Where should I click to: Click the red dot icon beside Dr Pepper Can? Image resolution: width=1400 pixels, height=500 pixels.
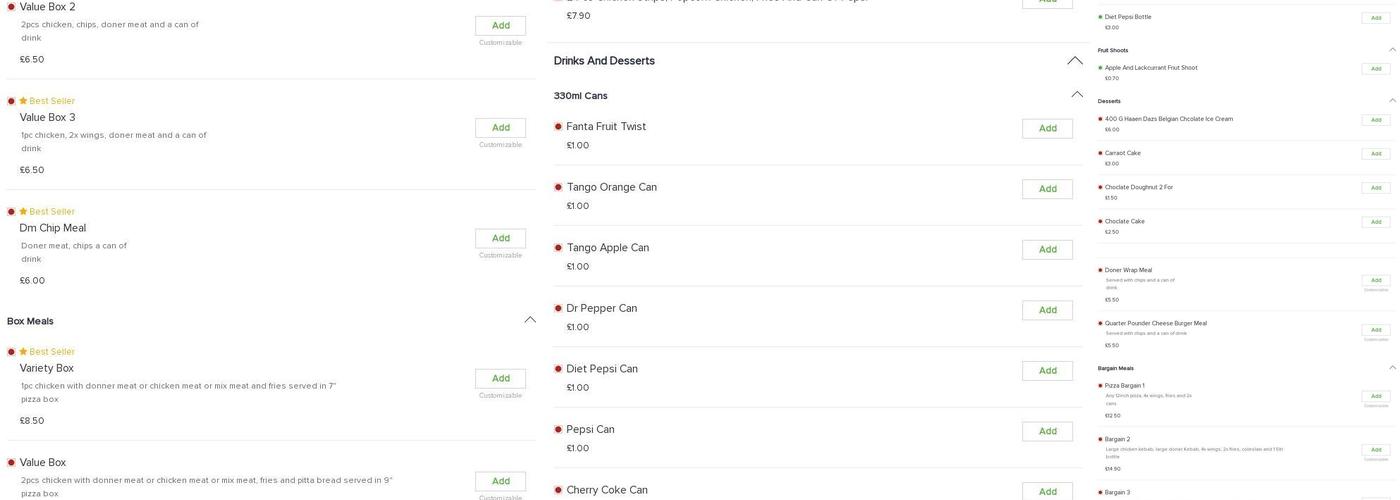[558, 309]
